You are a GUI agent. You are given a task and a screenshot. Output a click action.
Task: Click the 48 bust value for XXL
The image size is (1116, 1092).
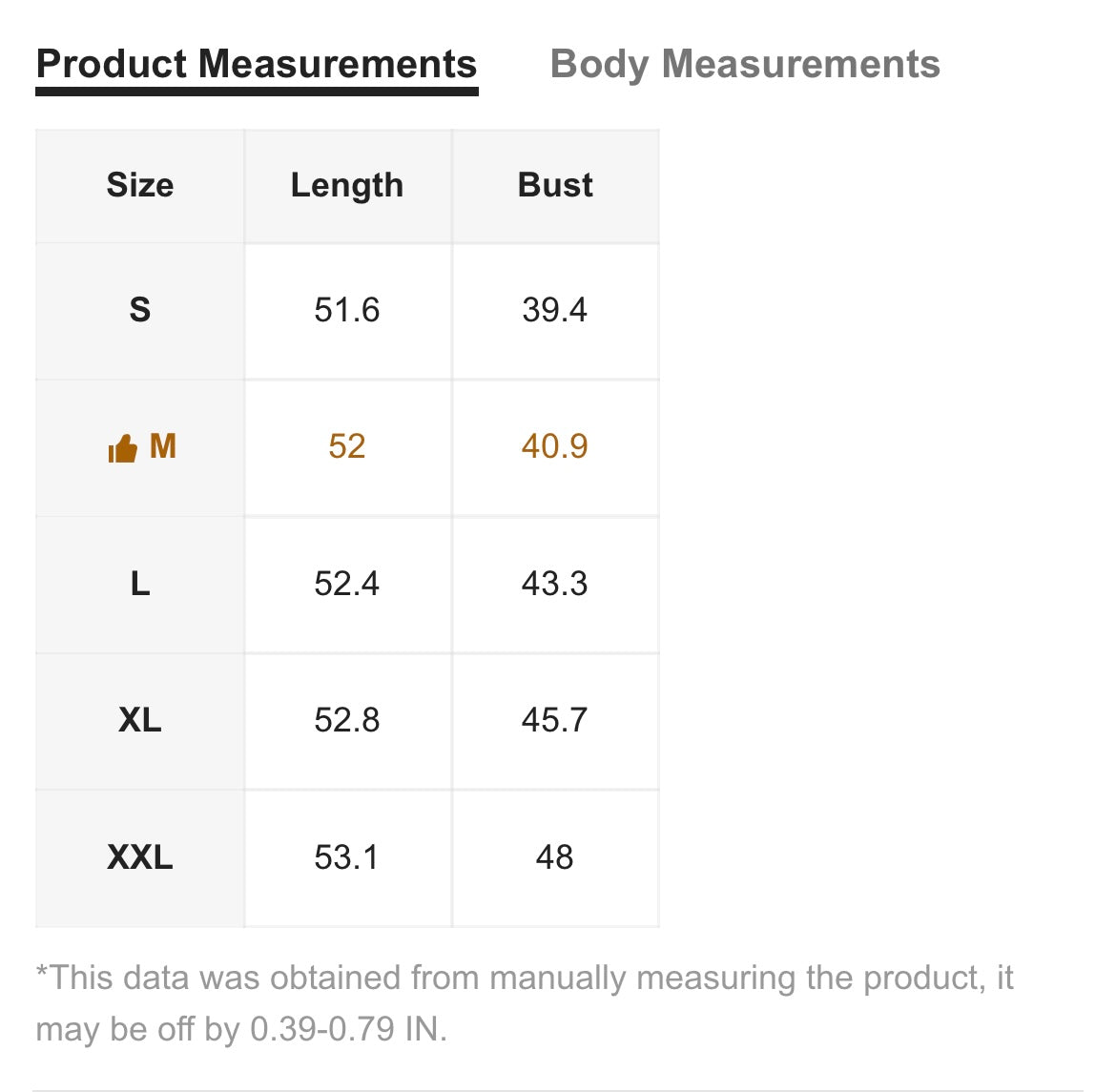(555, 857)
